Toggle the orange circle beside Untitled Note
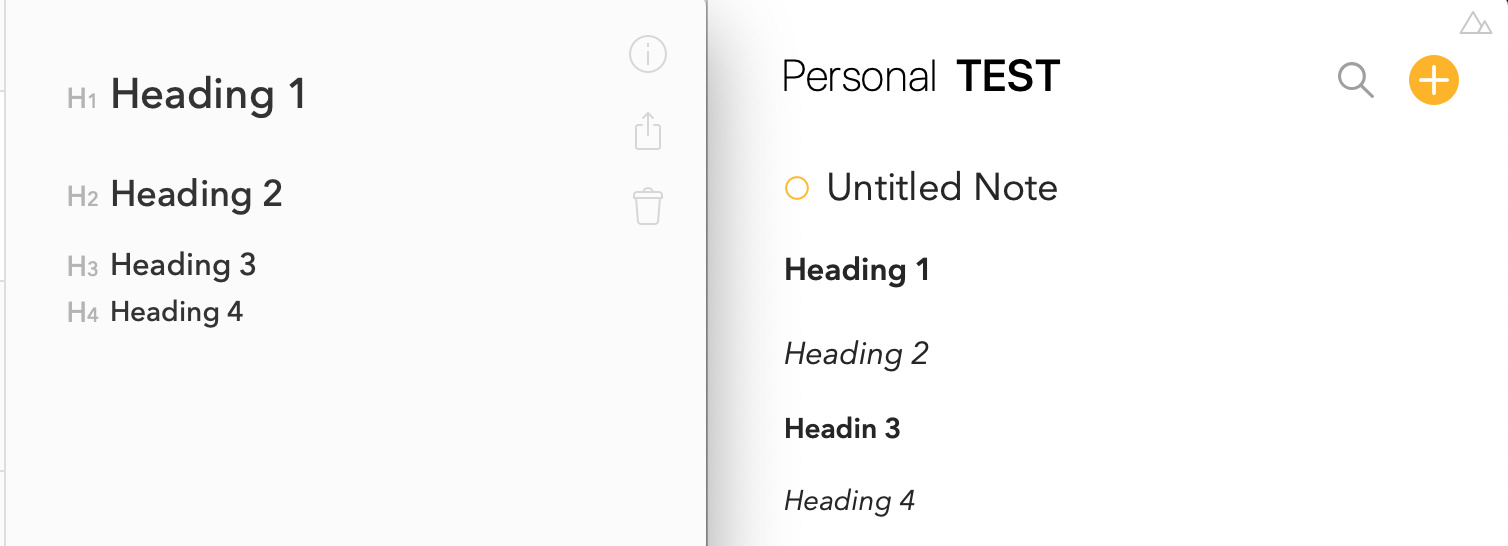The height and width of the screenshot is (546, 1508). (x=796, y=188)
